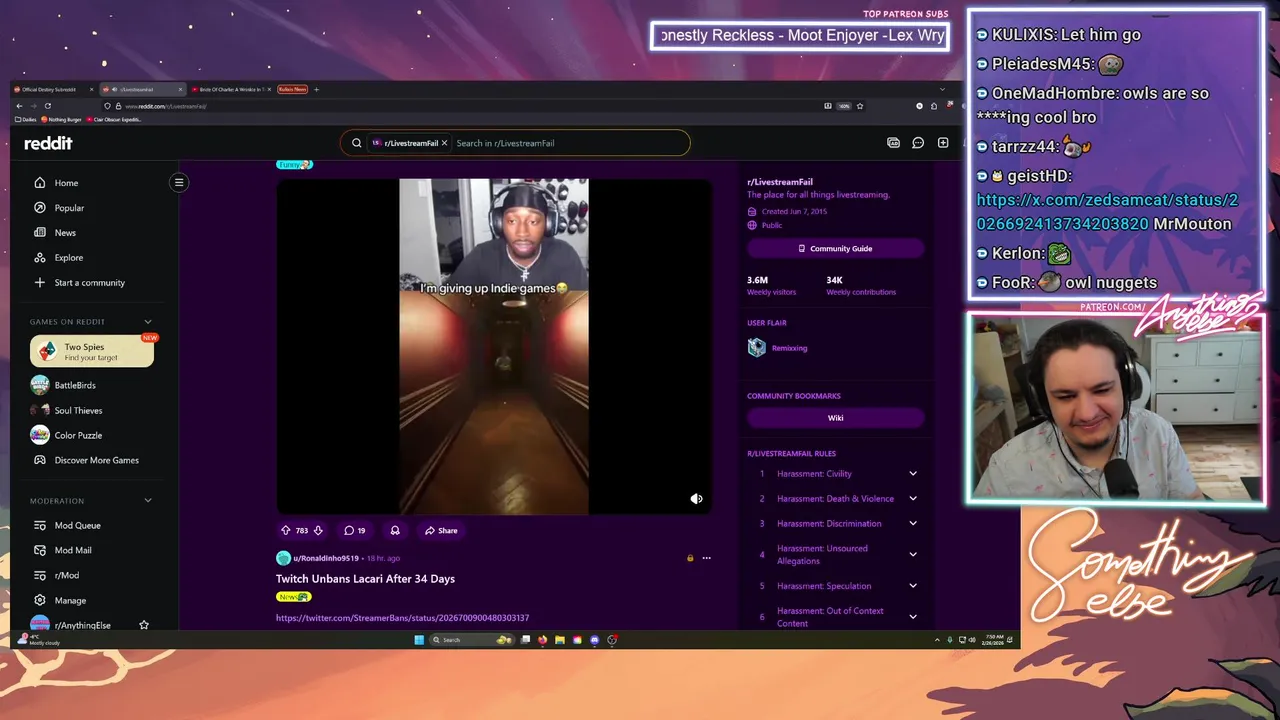Open geistHD's x.com link in chat
The image size is (1280, 720).
(1107, 212)
